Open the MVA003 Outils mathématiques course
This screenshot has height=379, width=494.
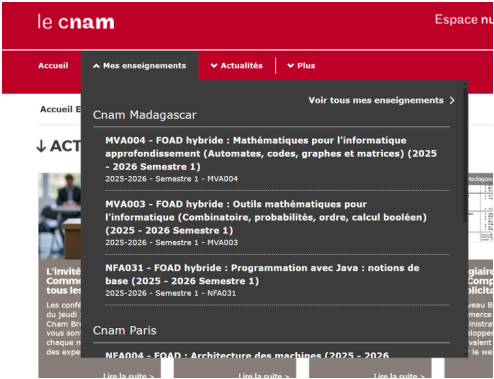[x=266, y=217]
